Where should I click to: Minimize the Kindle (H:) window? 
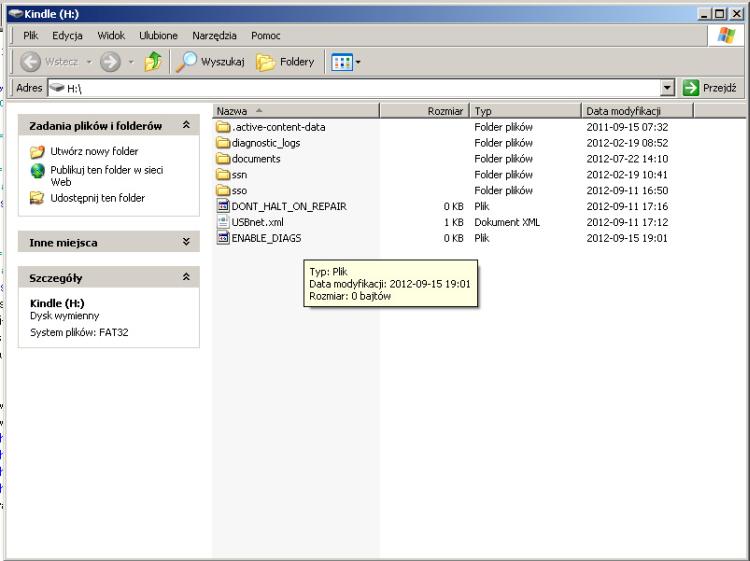click(704, 14)
